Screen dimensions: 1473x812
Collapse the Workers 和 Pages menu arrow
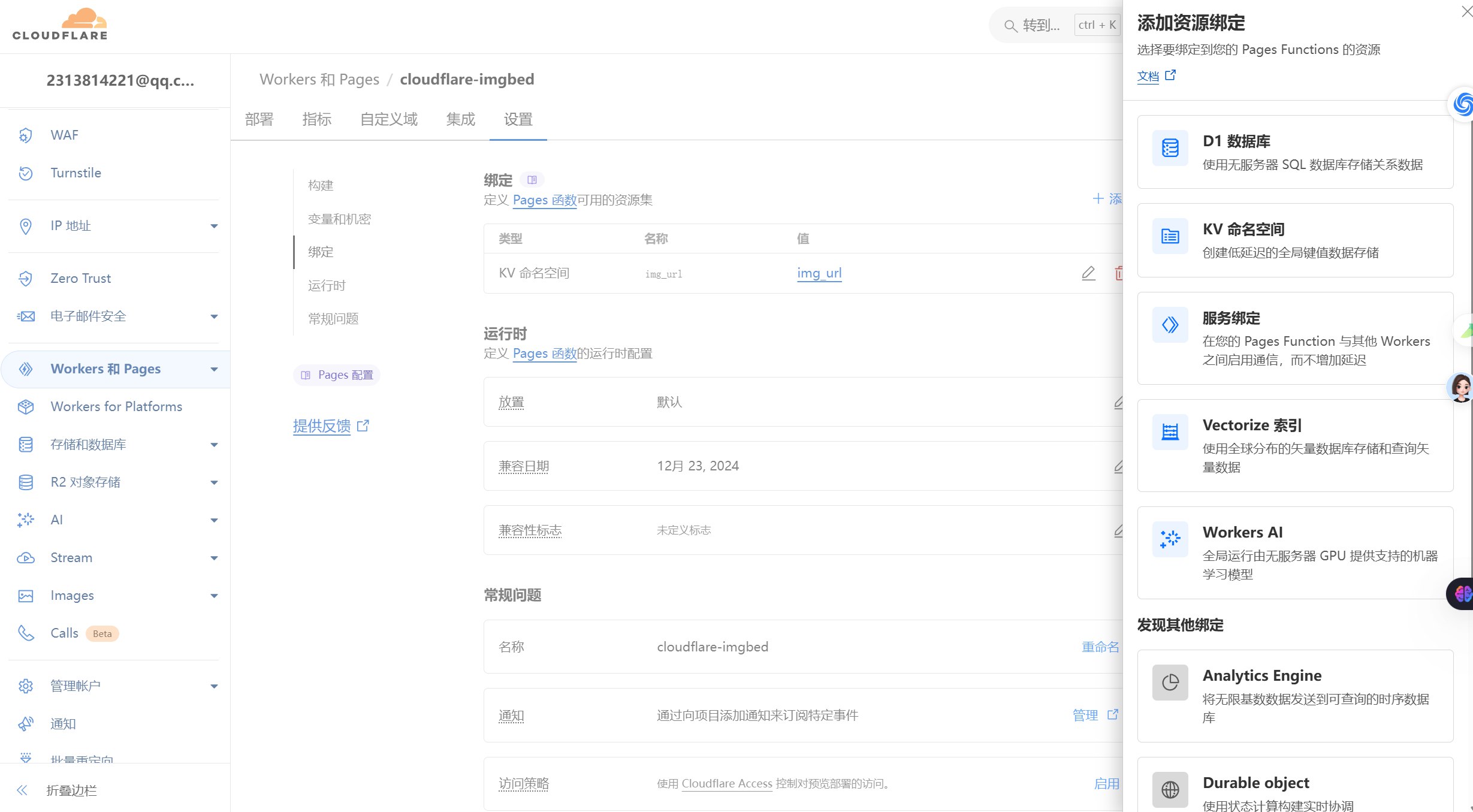pyautogui.click(x=214, y=369)
